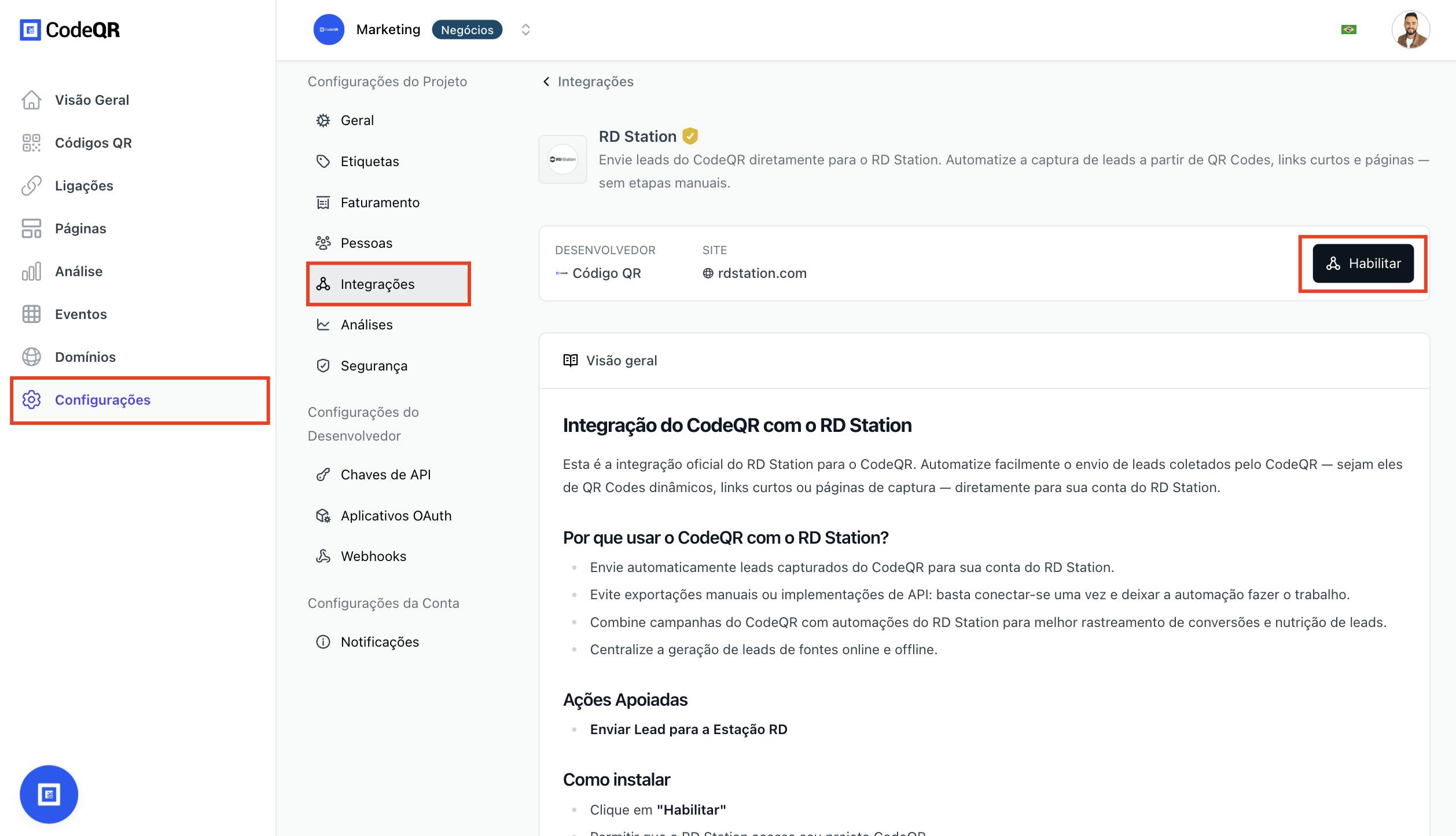Open Pessoas settings
The height and width of the screenshot is (836, 1456).
(x=366, y=243)
